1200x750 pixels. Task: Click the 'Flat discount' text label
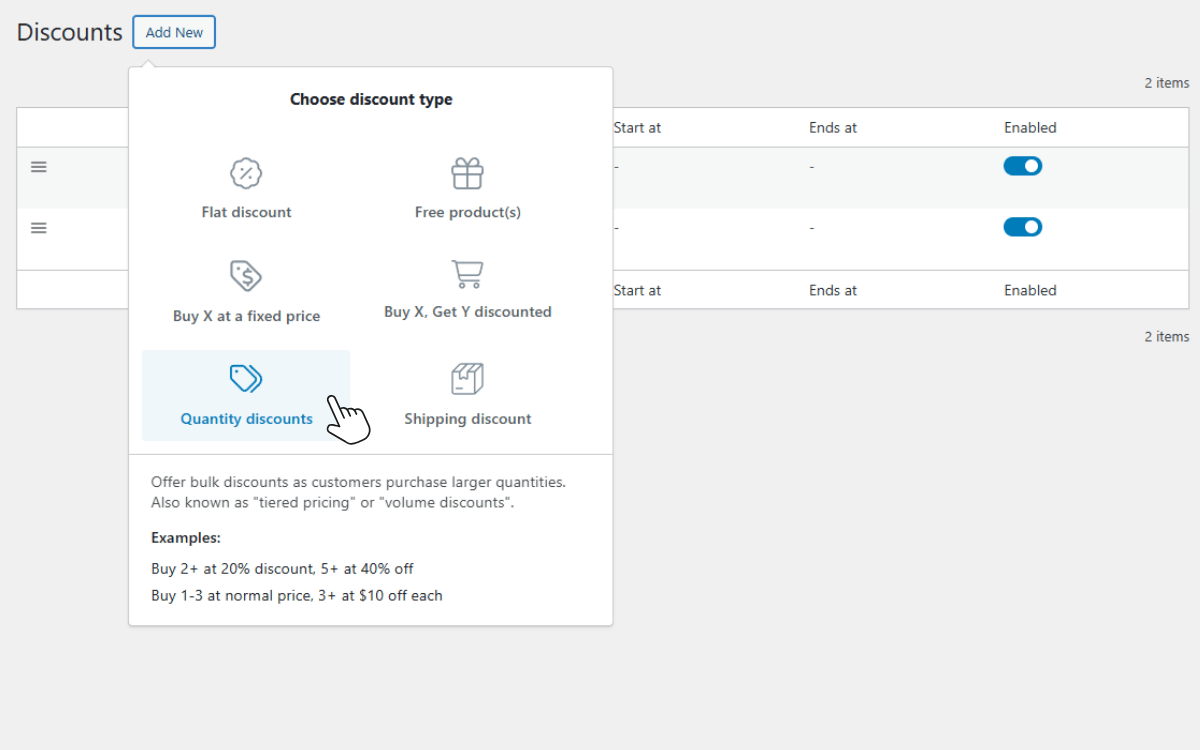pyautogui.click(x=246, y=212)
